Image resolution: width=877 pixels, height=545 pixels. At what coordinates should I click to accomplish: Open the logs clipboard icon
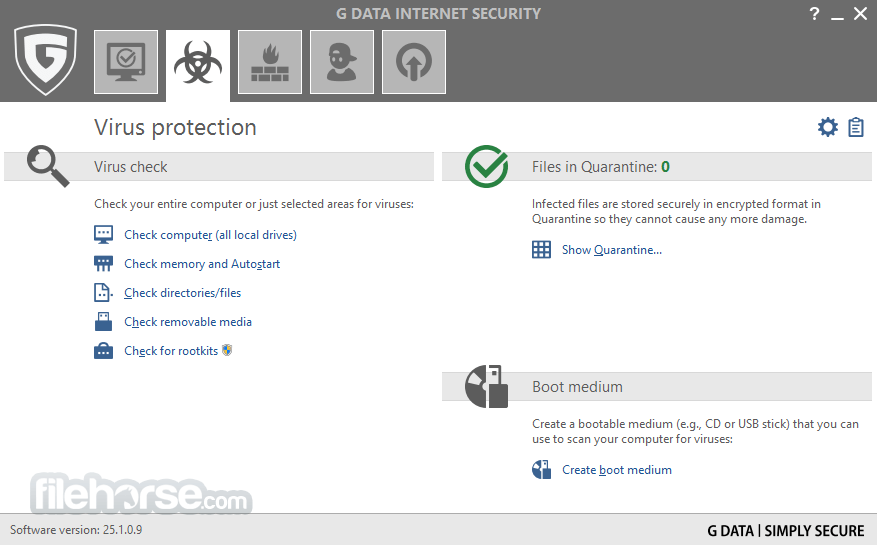tap(856, 127)
